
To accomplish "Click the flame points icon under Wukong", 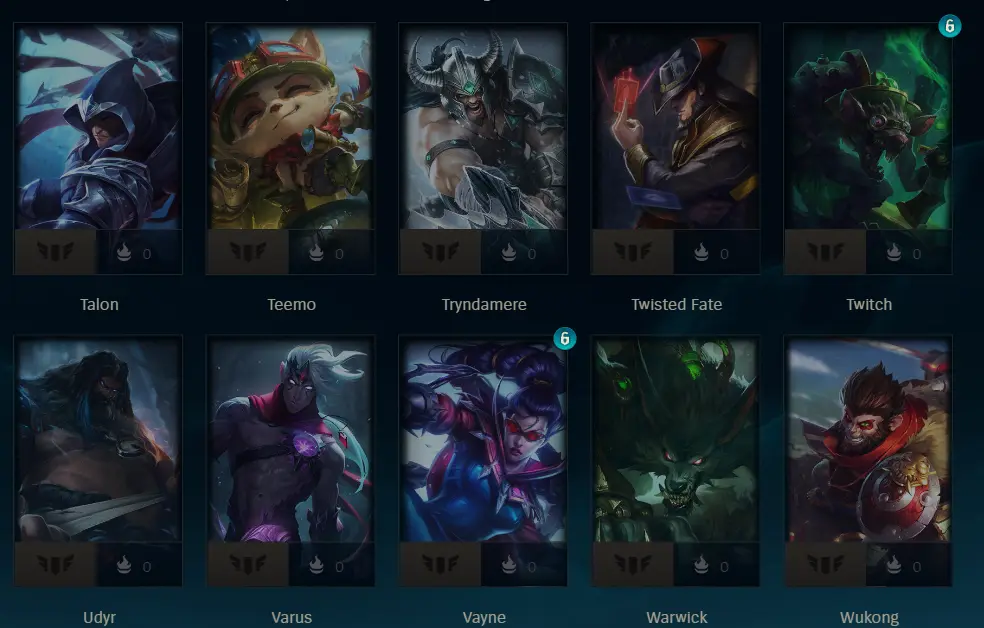I will (x=894, y=565).
